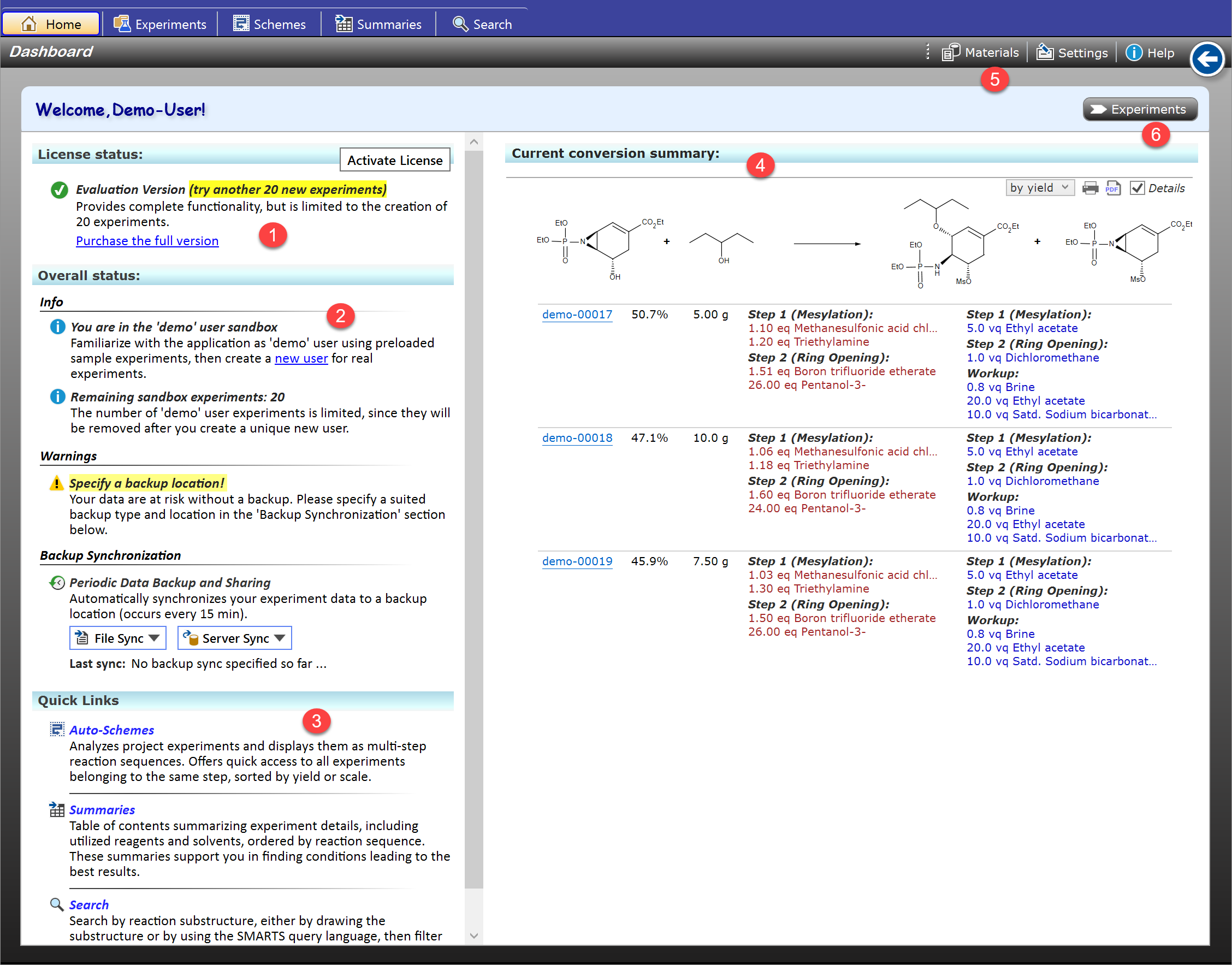
Task: Switch to the Summaries tab
Action: pyautogui.click(x=378, y=24)
